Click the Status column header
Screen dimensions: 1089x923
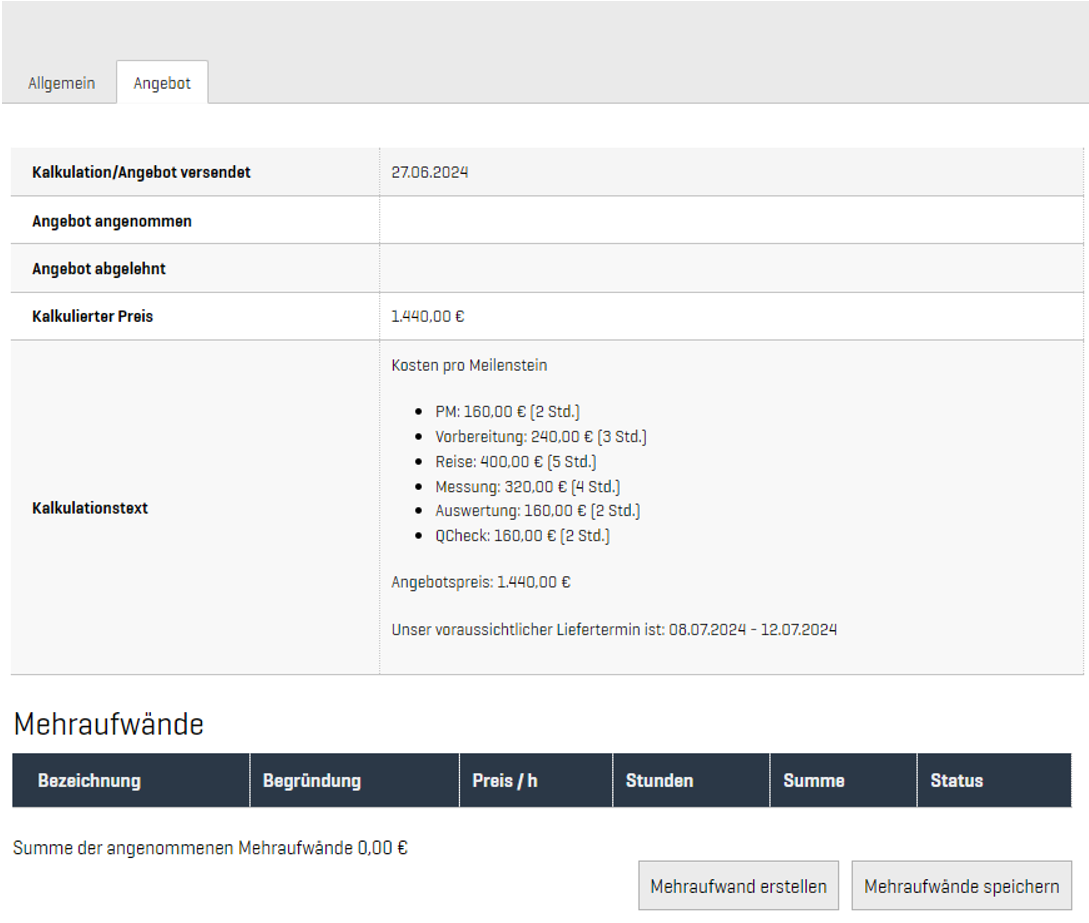[x=956, y=781]
